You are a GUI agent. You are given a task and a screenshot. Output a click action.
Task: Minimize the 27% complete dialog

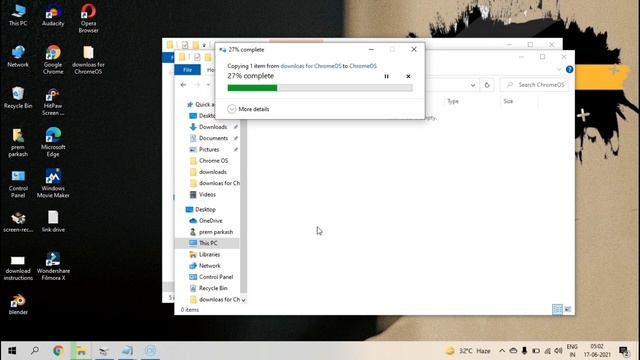click(x=371, y=49)
